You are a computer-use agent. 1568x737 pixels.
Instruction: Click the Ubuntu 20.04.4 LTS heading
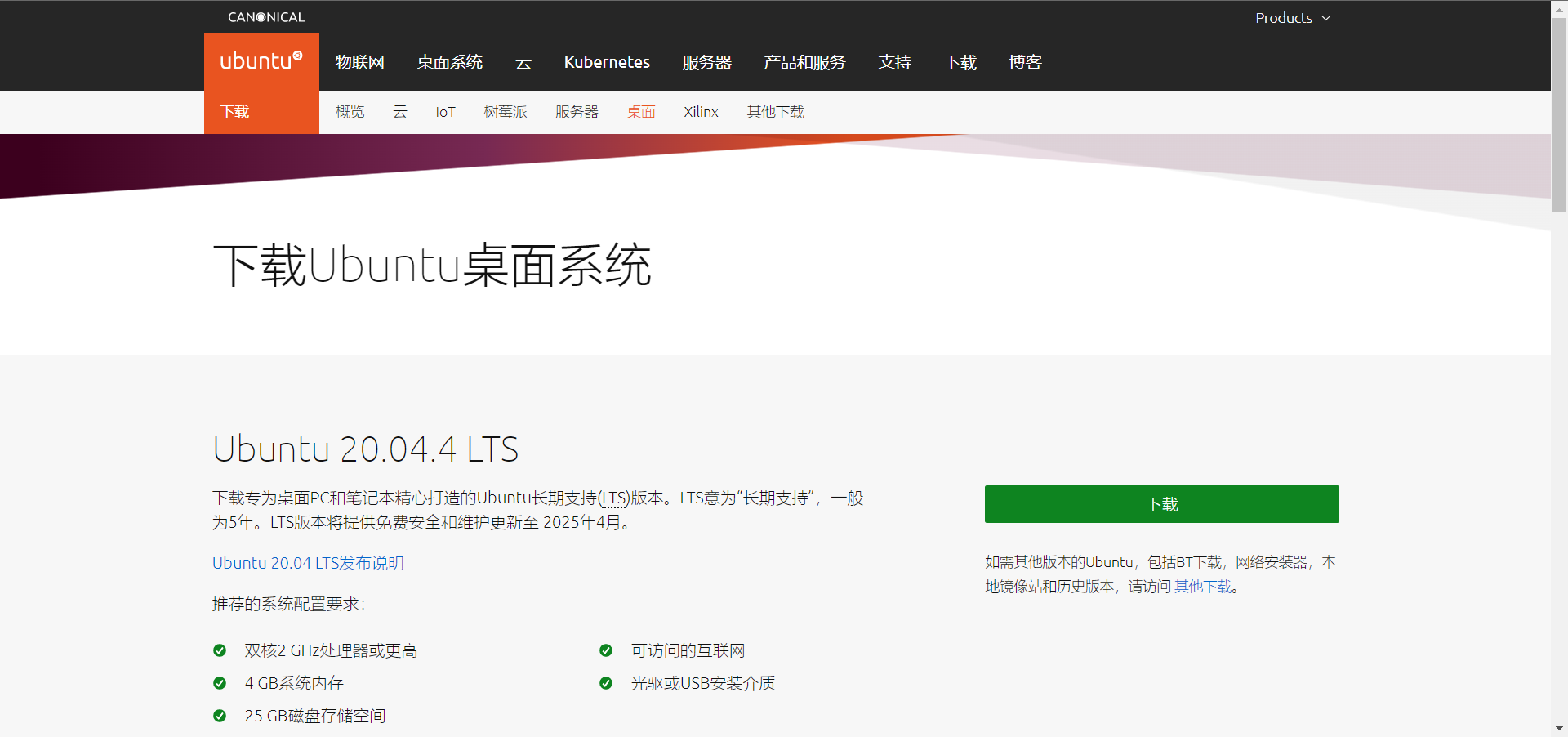pos(365,449)
